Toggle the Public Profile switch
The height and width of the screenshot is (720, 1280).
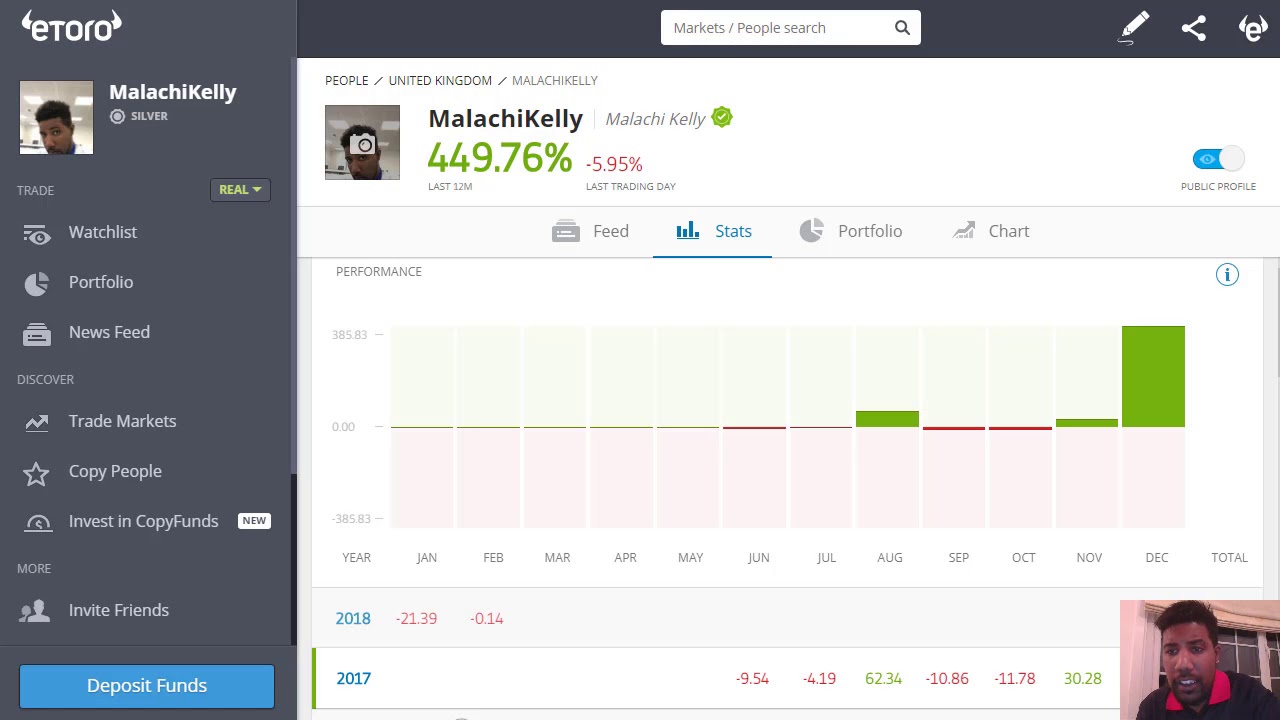[1218, 159]
